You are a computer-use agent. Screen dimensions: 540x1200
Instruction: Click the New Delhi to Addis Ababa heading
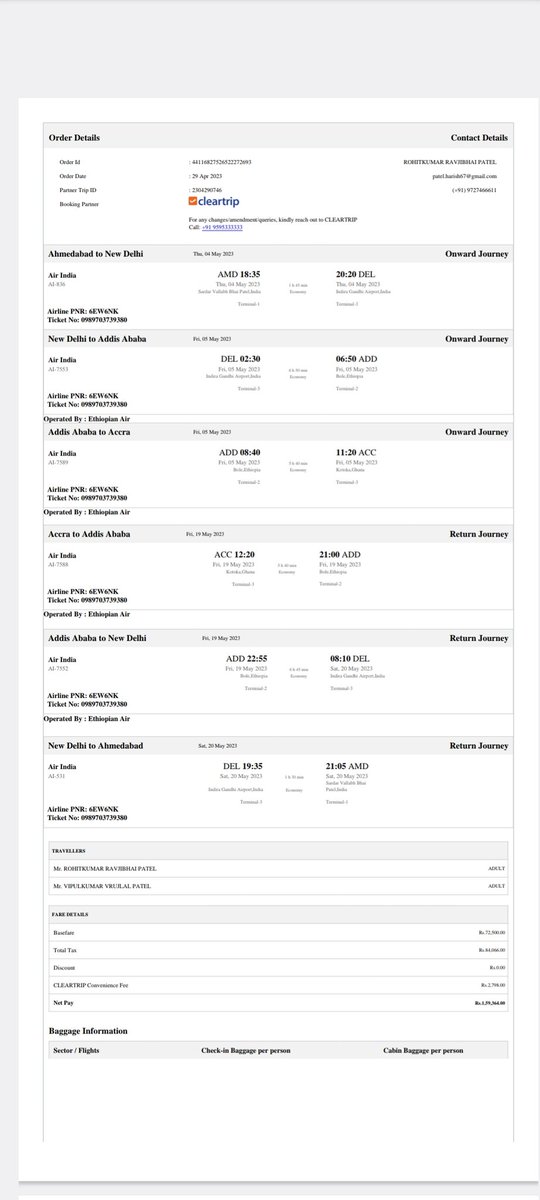[x=97, y=339]
